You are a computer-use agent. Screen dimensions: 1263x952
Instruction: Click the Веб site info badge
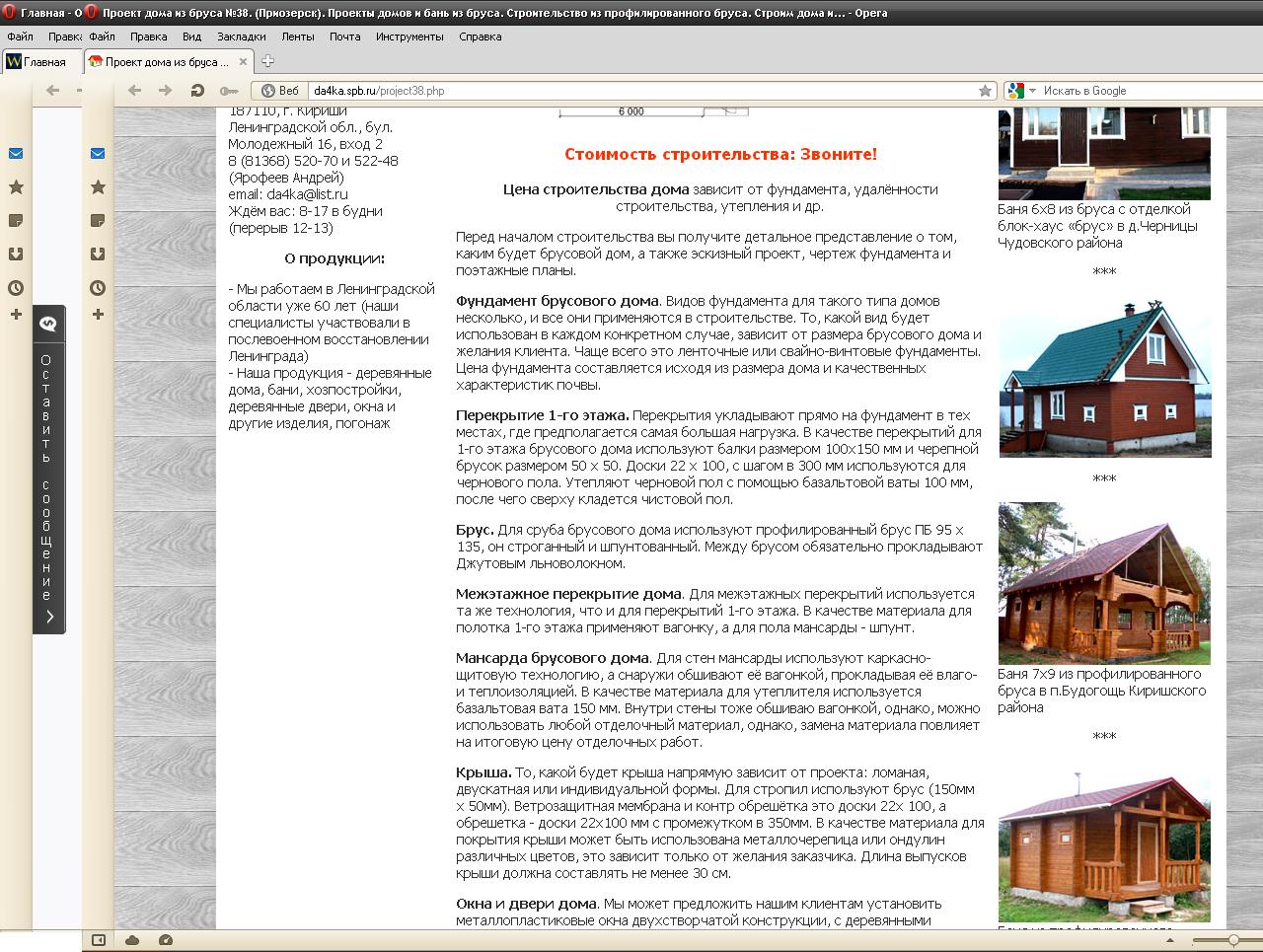click(x=280, y=91)
